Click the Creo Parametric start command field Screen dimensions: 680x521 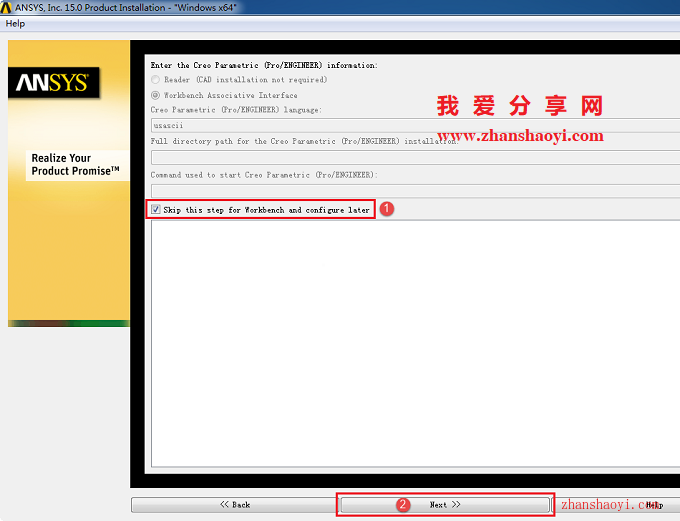click(x=415, y=190)
